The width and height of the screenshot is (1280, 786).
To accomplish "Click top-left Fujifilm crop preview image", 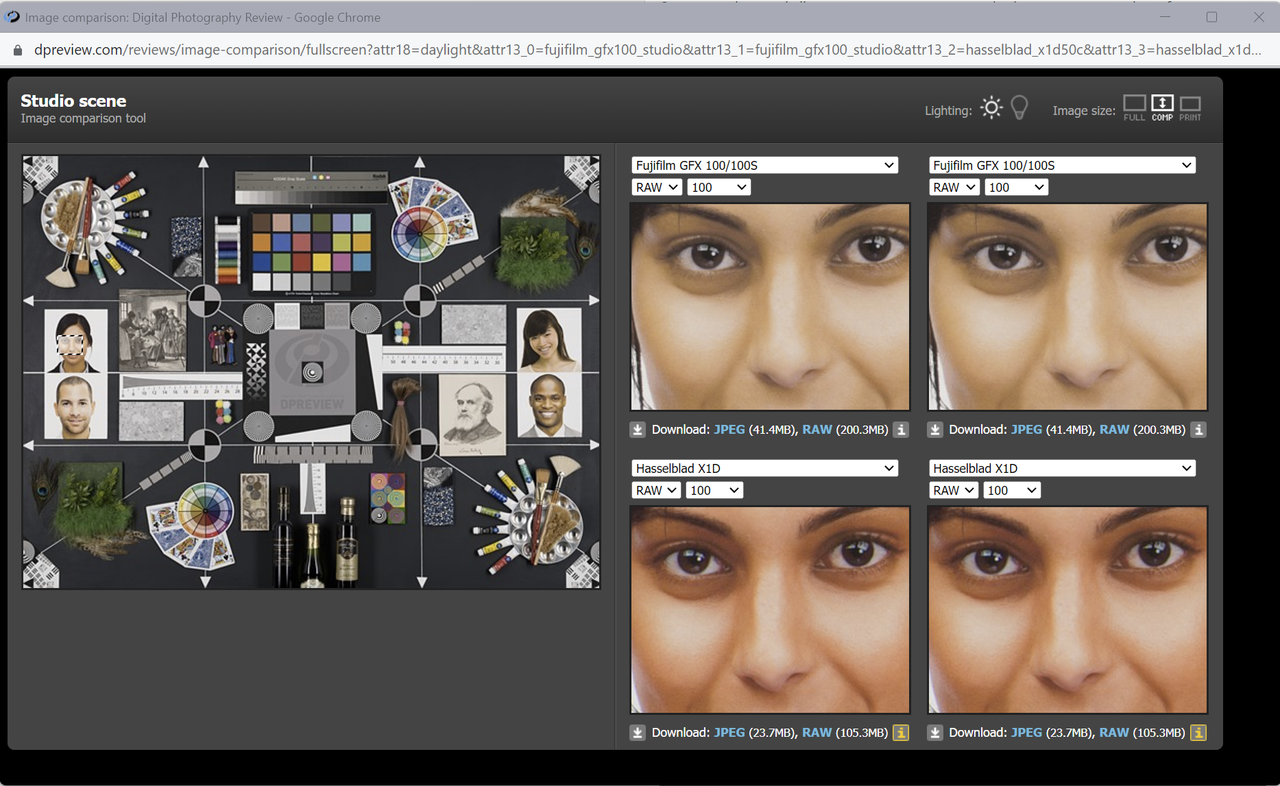I will 770,307.
